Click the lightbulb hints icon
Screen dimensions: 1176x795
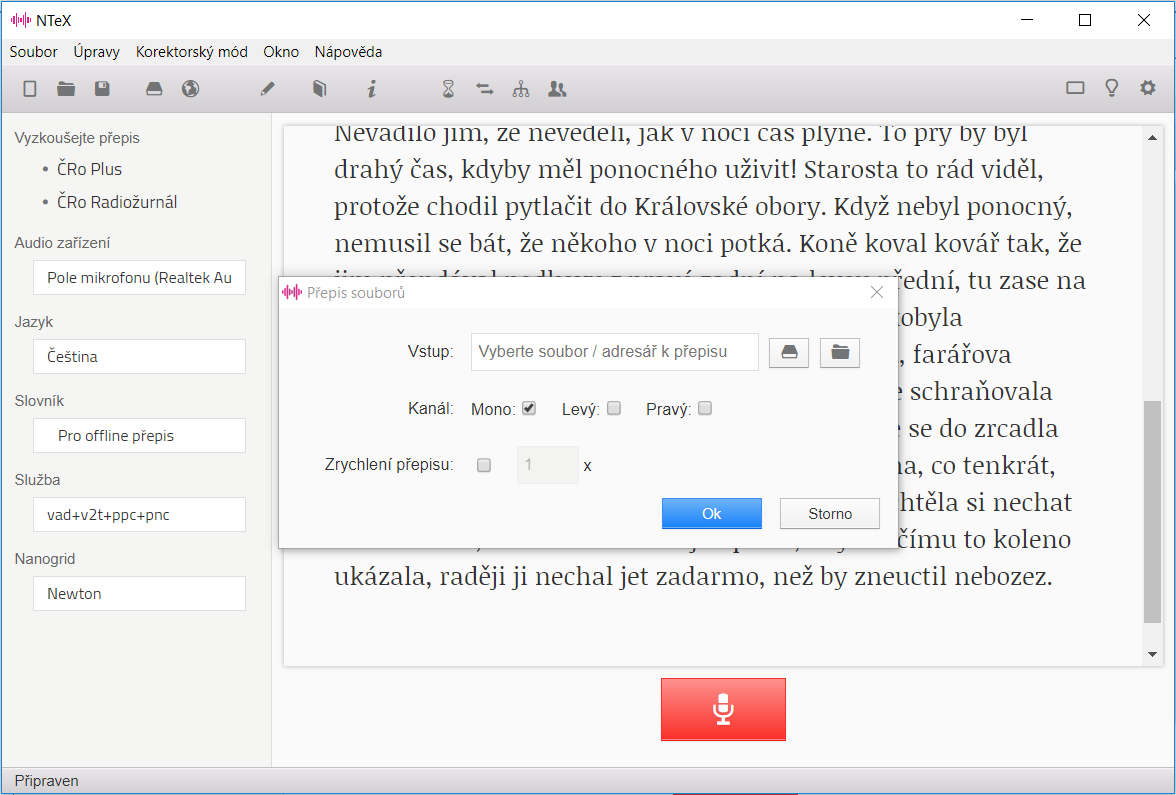pyautogui.click(x=1112, y=88)
